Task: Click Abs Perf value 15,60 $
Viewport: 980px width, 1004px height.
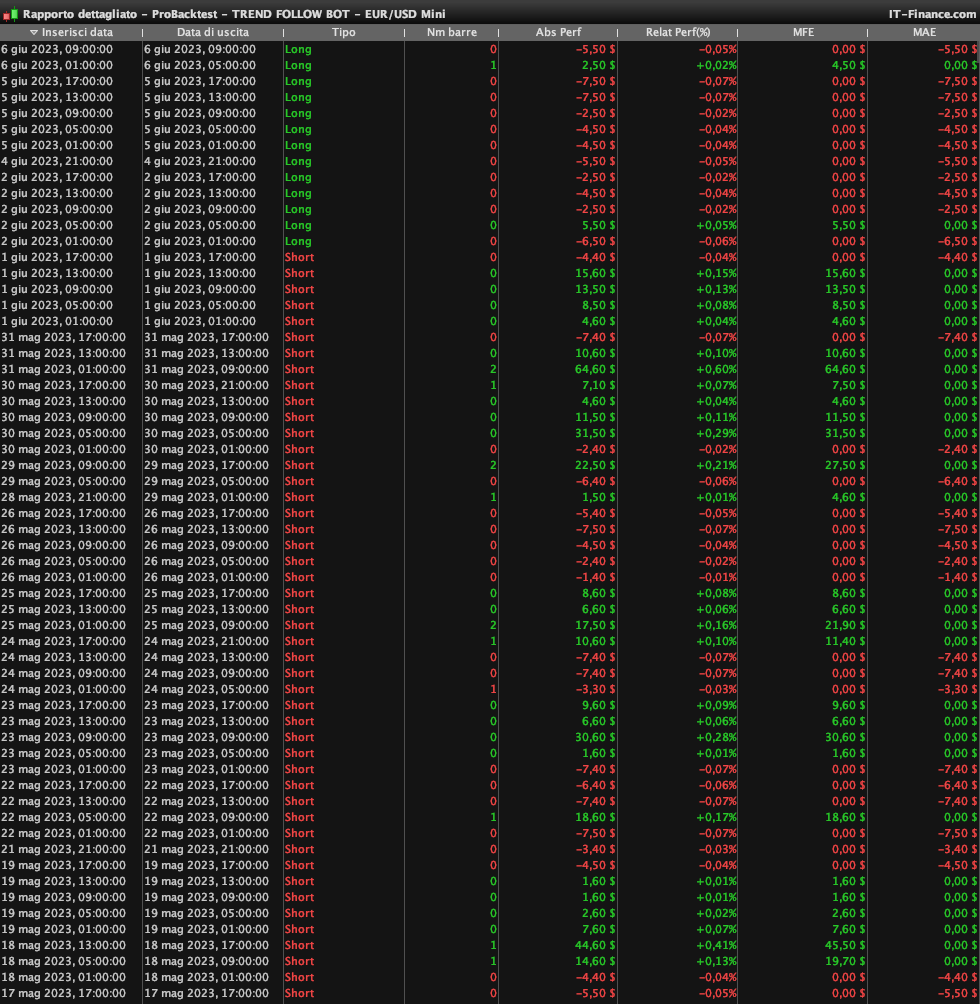Action: [595, 273]
